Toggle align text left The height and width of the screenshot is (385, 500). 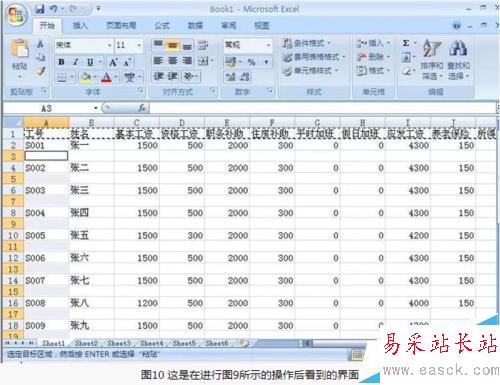(x=158, y=61)
